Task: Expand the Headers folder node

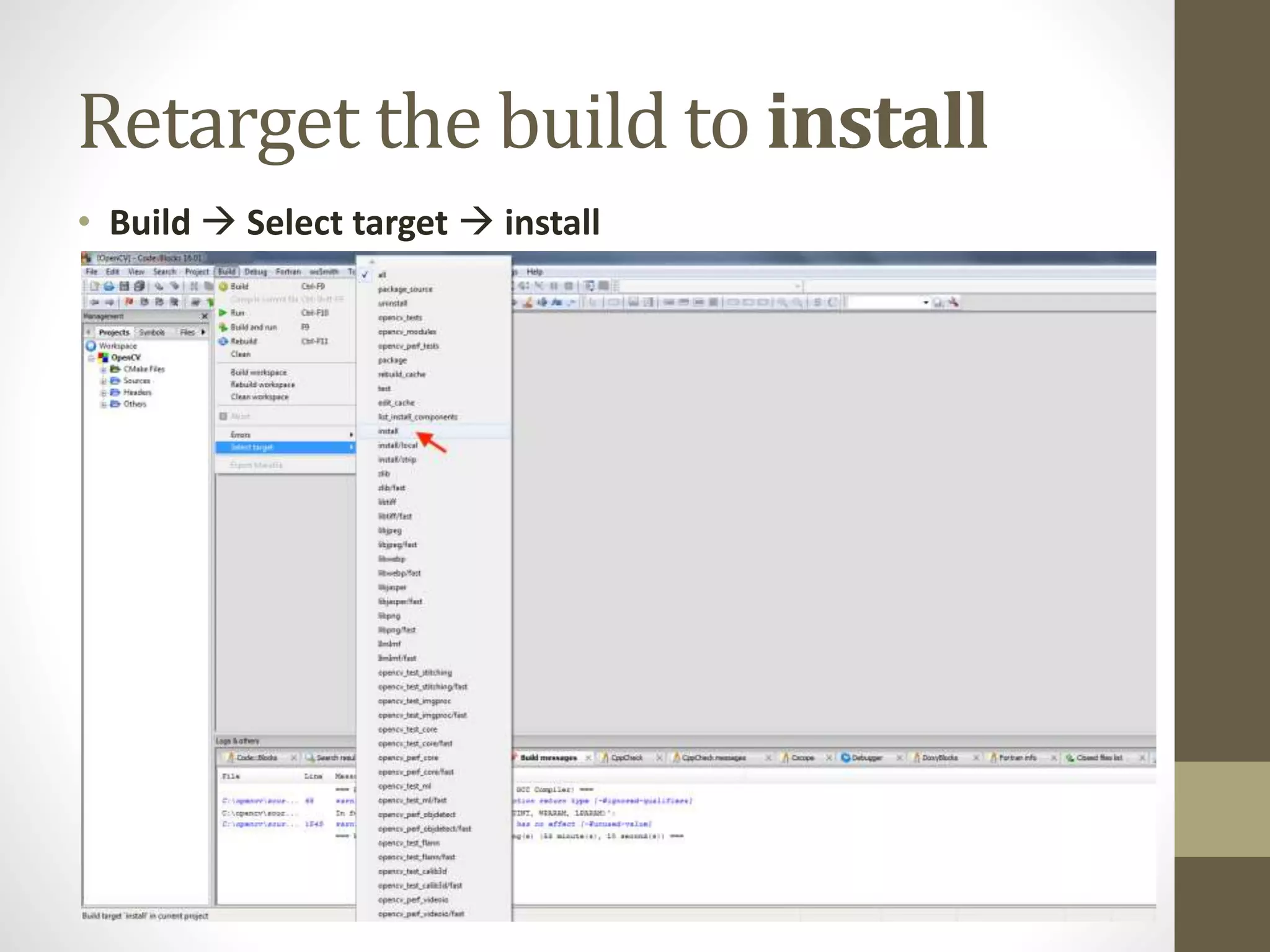Action: point(104,393)
